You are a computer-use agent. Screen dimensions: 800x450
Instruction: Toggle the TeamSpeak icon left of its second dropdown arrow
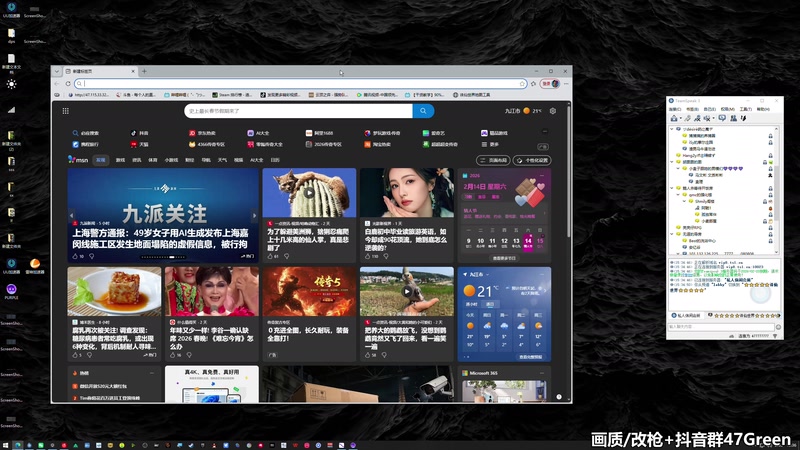pos(707,118)
